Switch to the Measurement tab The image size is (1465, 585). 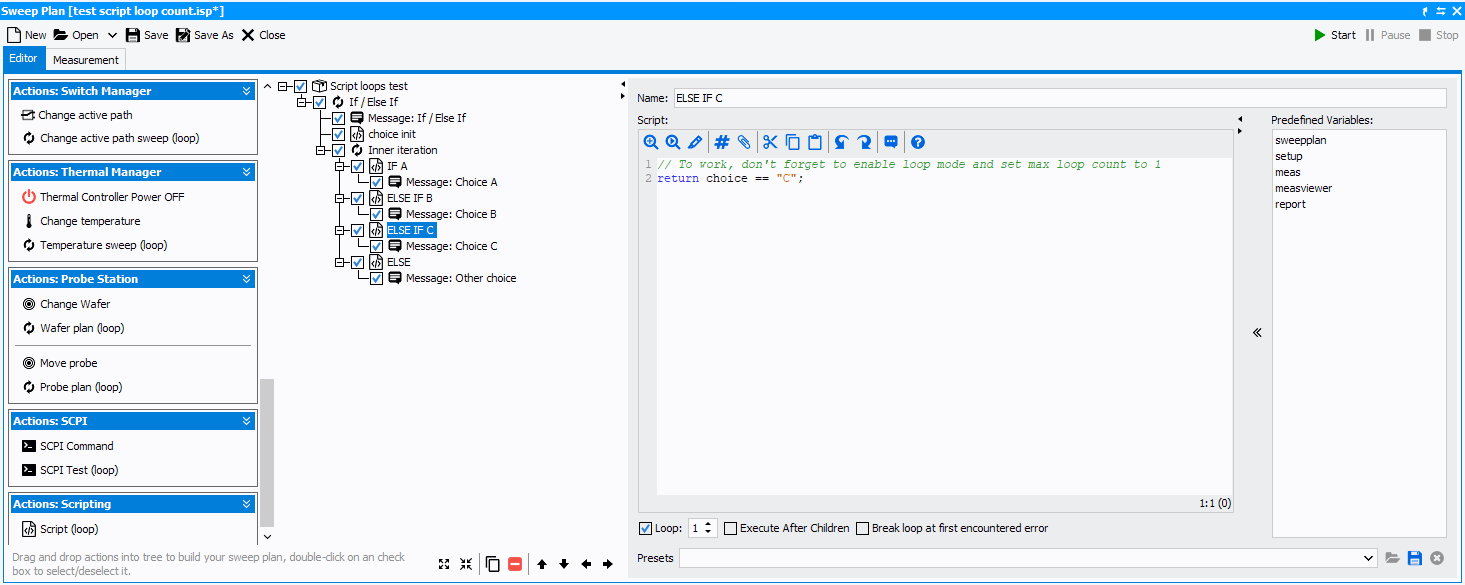click(86, 60)
